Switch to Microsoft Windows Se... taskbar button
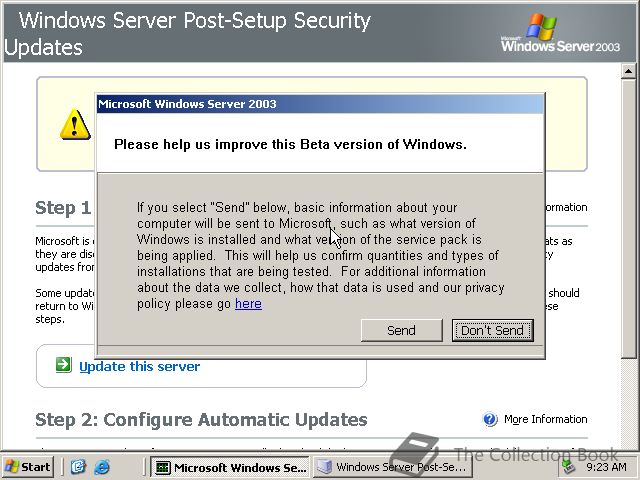This screenshot has height=480, width=640. tap(230, 467)
